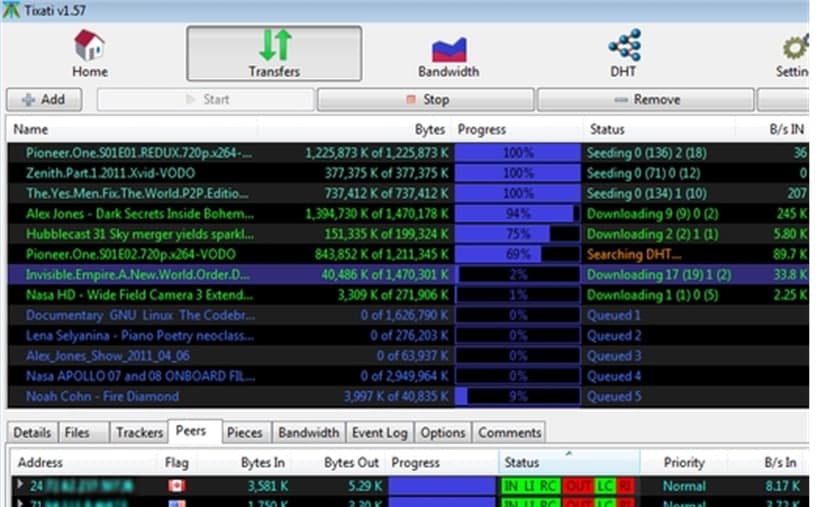
Task: Open the Event Log tab
Action: [x=380, y=432]
